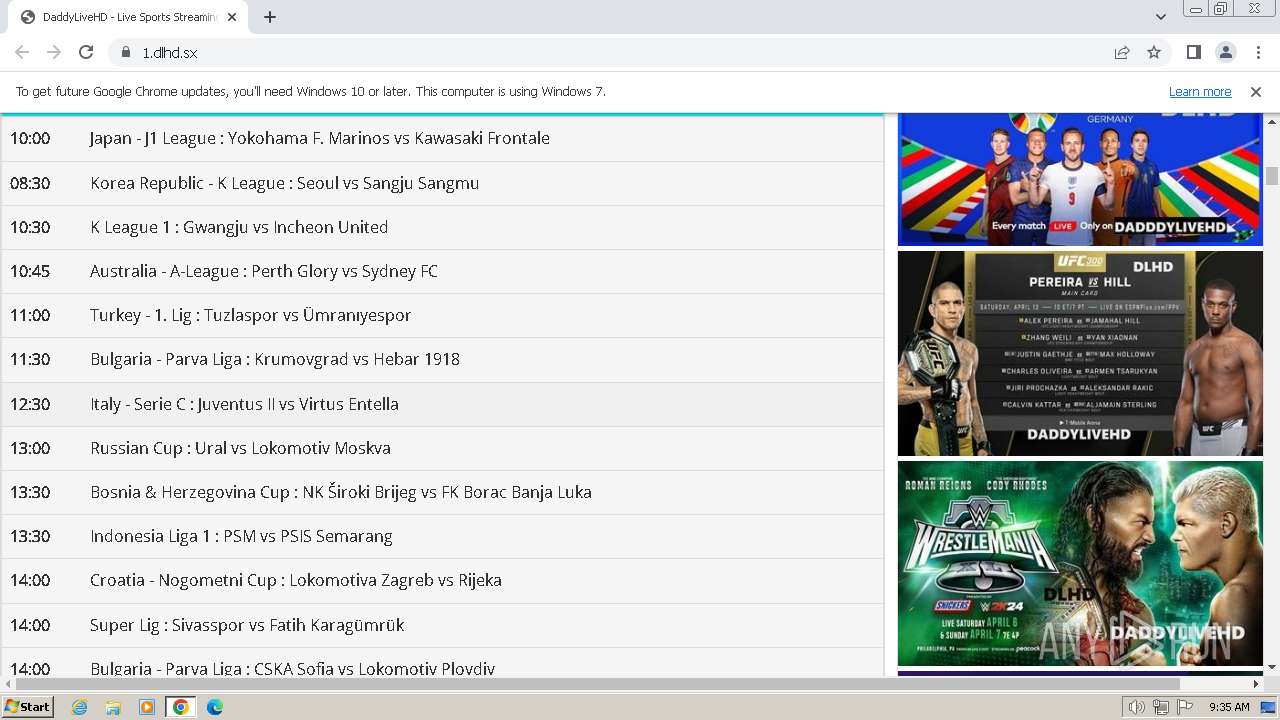Click the 12:30 time of Serie C row
The height and width of the screenshot is (720, 1280).
30,404
